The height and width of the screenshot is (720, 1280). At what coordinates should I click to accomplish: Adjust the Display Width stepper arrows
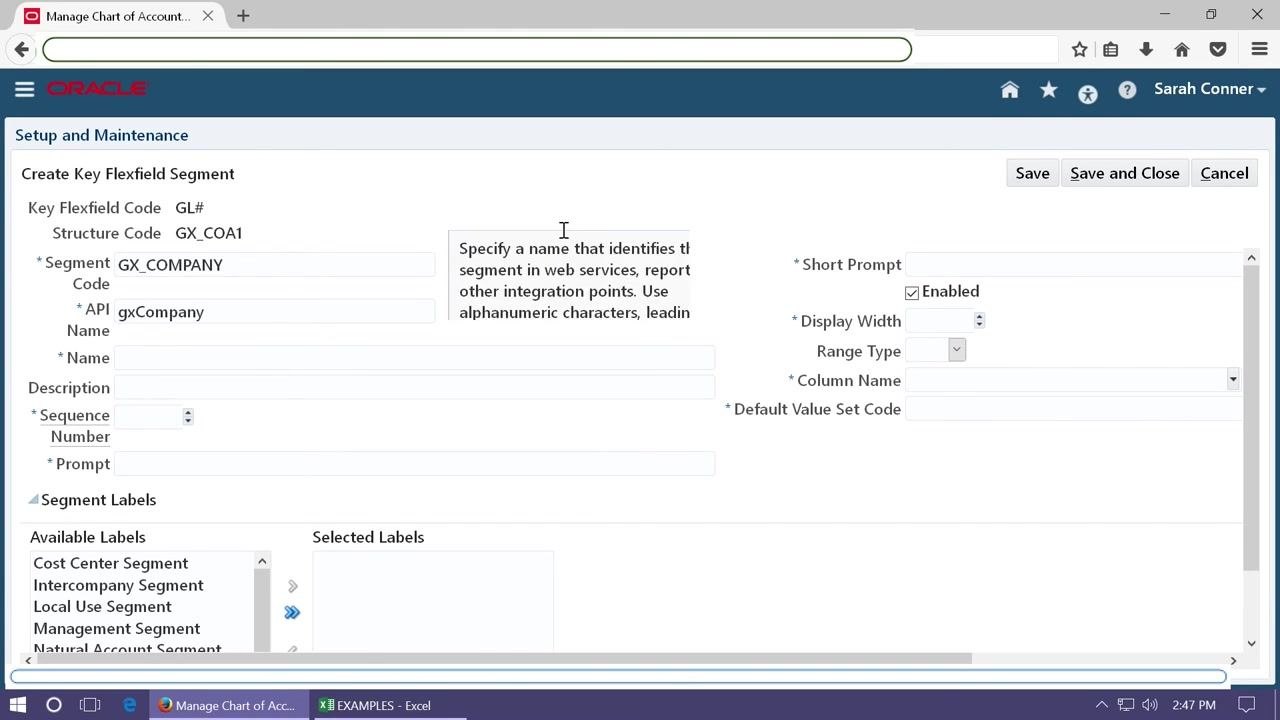[x=979, y=320]
